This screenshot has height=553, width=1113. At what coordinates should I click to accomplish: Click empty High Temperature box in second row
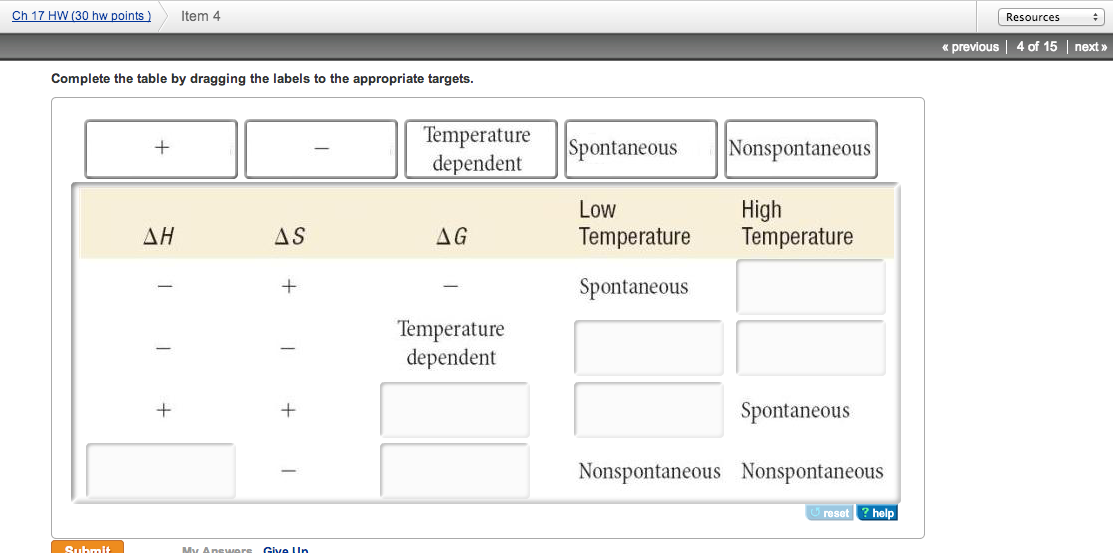click(811, 348)
